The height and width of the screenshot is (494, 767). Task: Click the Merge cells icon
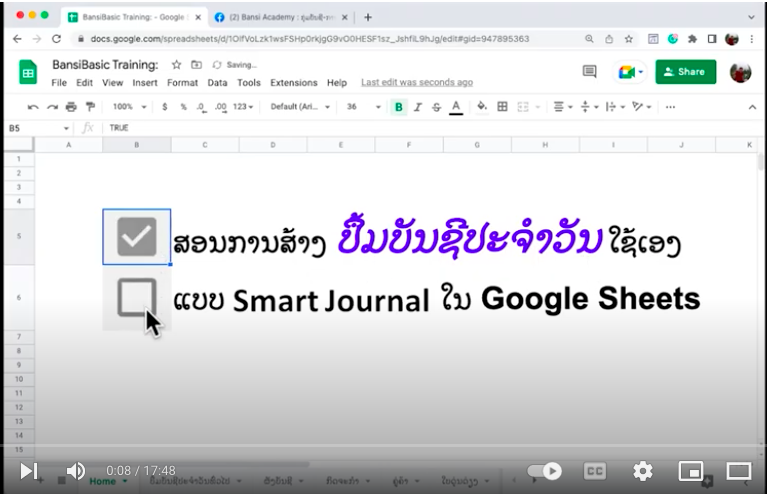pyautogui.click(x=523, y=107)
